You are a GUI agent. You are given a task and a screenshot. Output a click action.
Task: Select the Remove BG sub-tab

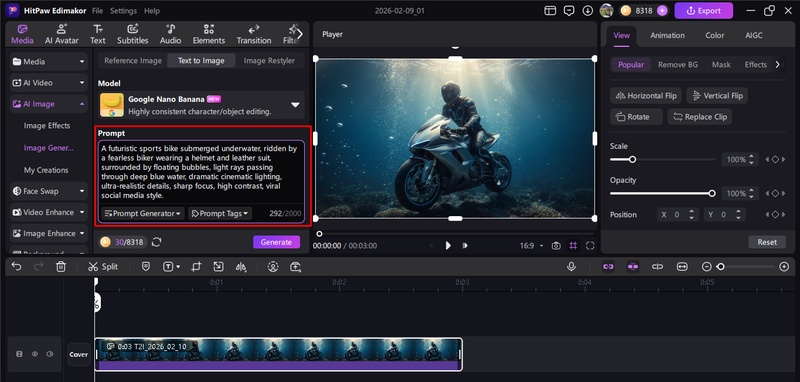(678, 65)
